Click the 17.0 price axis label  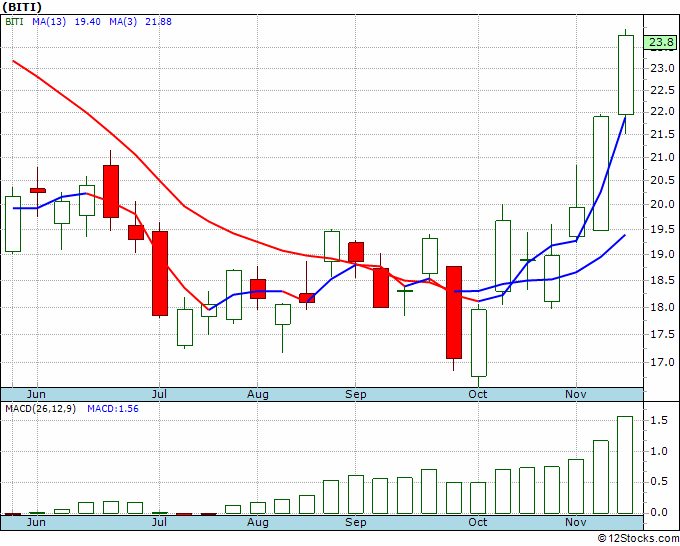point(662,362)
